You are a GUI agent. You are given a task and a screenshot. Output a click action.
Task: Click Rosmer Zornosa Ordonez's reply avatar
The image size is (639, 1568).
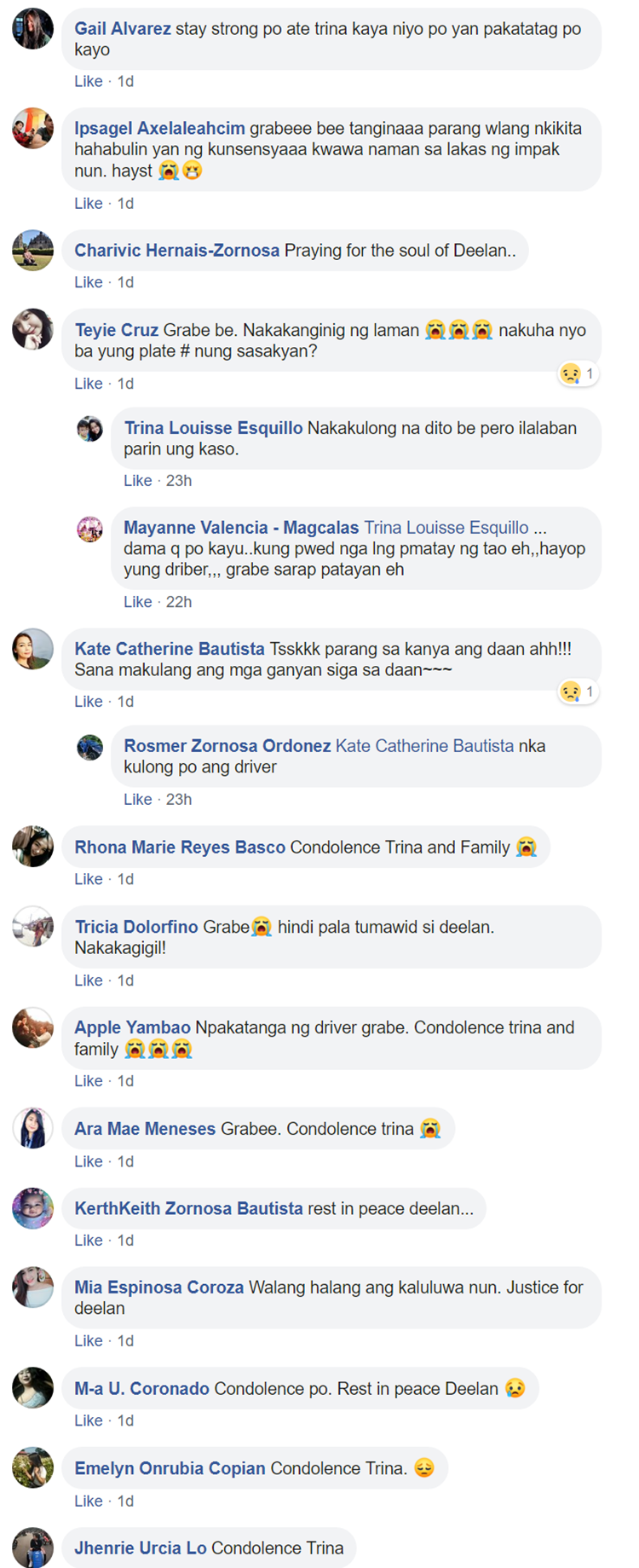pyautogui.click(x=90, y=746)
